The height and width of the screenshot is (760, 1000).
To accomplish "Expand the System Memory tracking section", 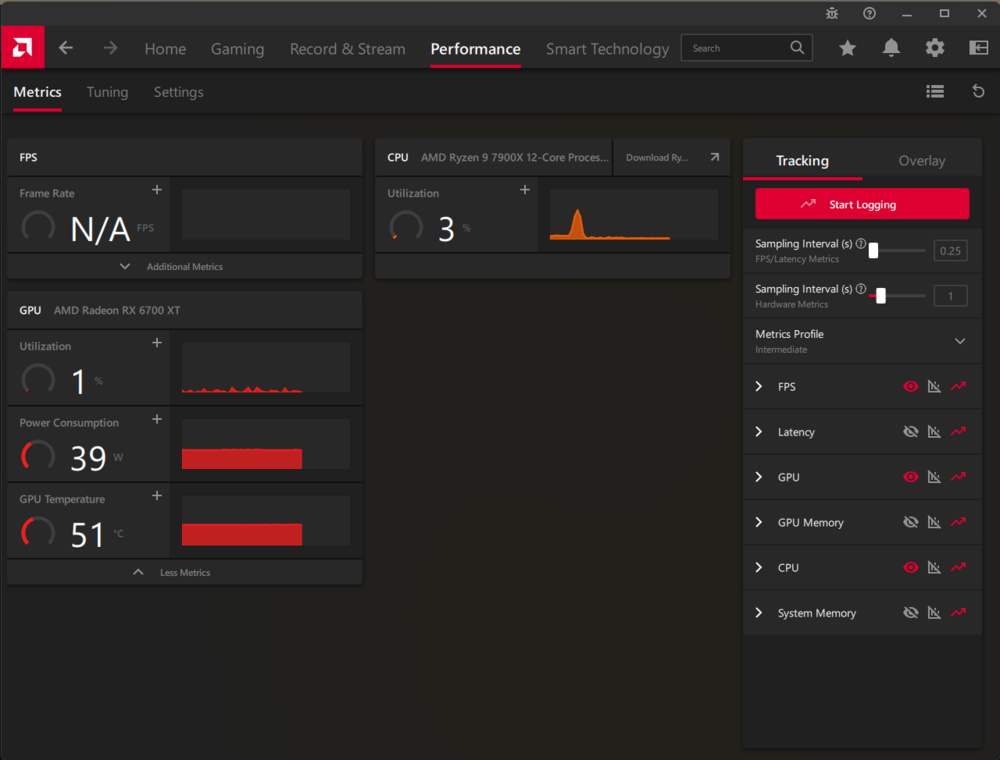I will coord(758,613).
